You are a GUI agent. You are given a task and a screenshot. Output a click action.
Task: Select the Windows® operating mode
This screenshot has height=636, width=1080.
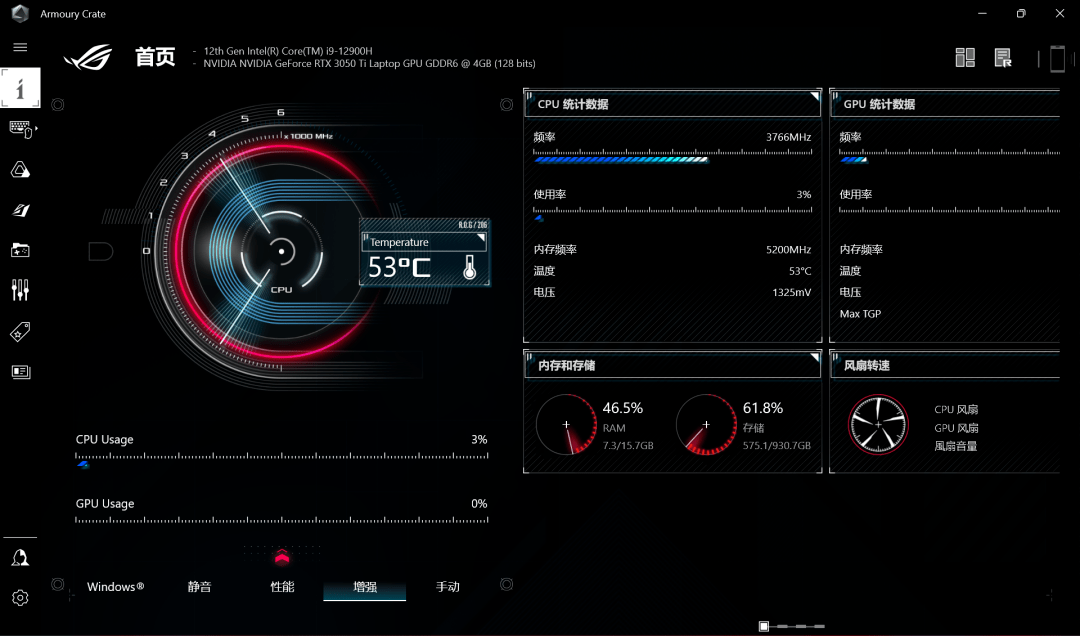tap(115, 587)
